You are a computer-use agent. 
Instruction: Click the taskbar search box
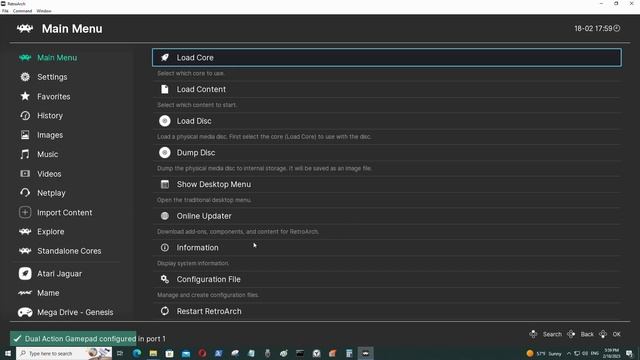coord(64,353)
